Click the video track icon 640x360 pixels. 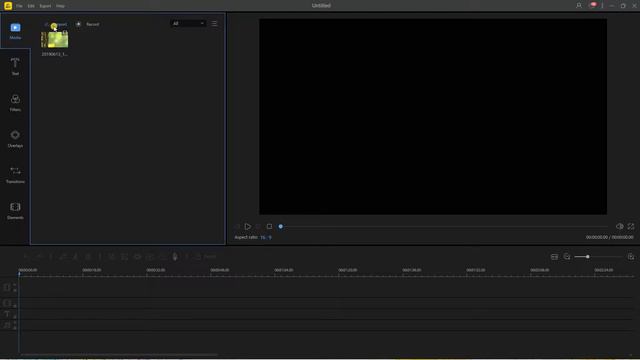(7, 287)
